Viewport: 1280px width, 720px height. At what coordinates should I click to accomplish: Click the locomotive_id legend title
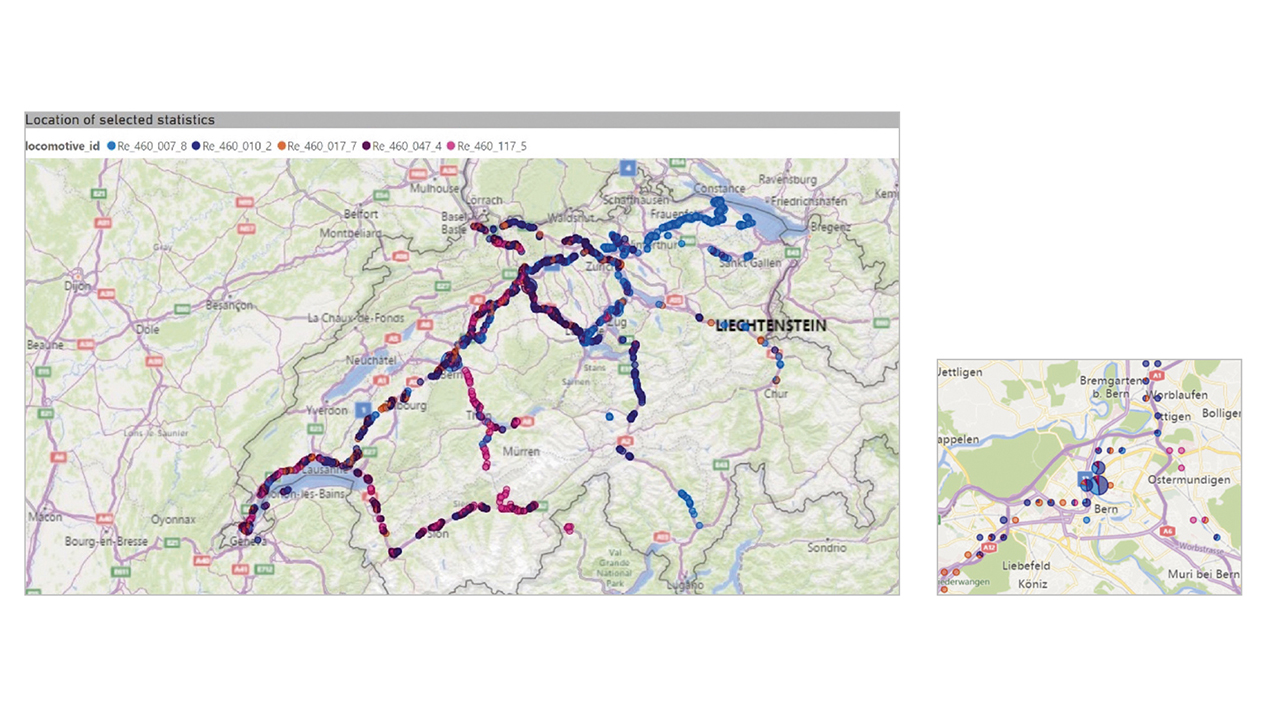pyautogui.click(x=62, y=146)
